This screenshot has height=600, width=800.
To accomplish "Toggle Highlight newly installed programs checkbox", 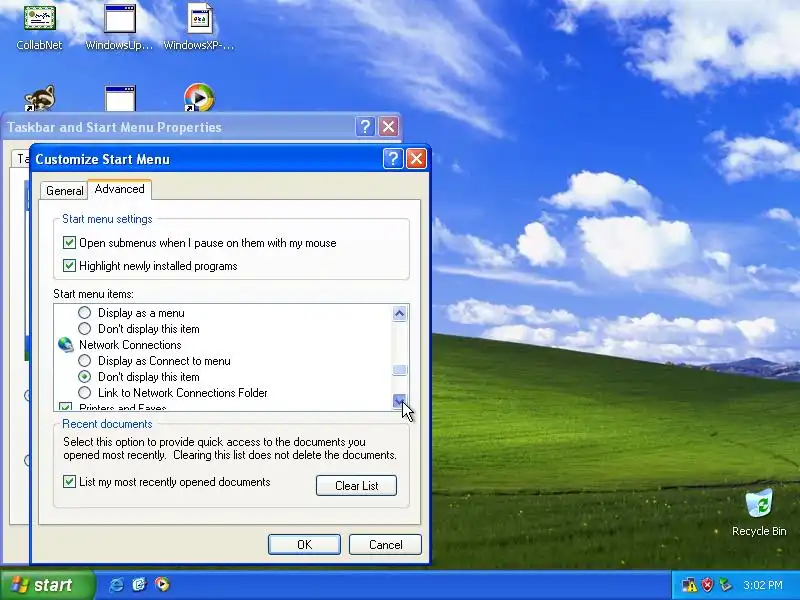I will click(x=69, y=265).
